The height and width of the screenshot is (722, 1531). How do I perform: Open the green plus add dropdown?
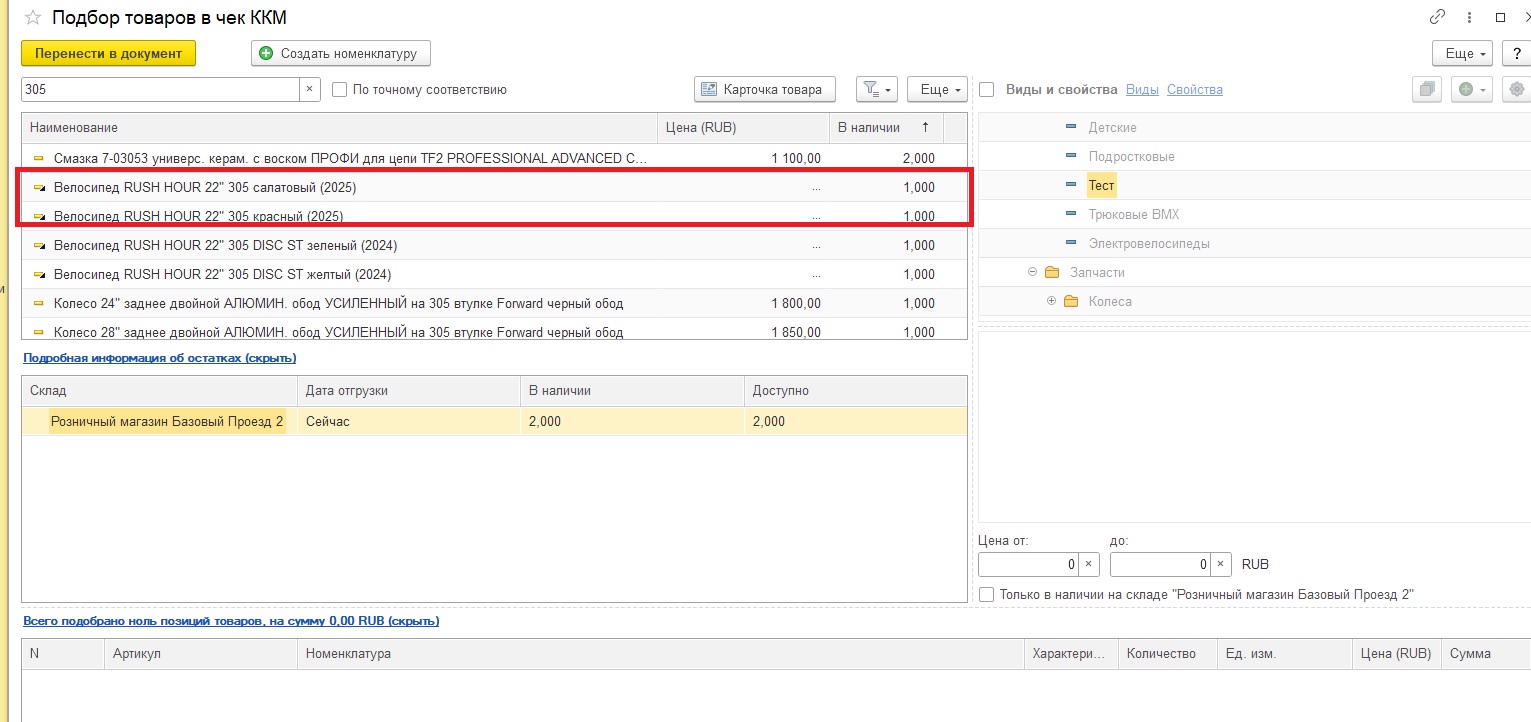click(1473, 89)
